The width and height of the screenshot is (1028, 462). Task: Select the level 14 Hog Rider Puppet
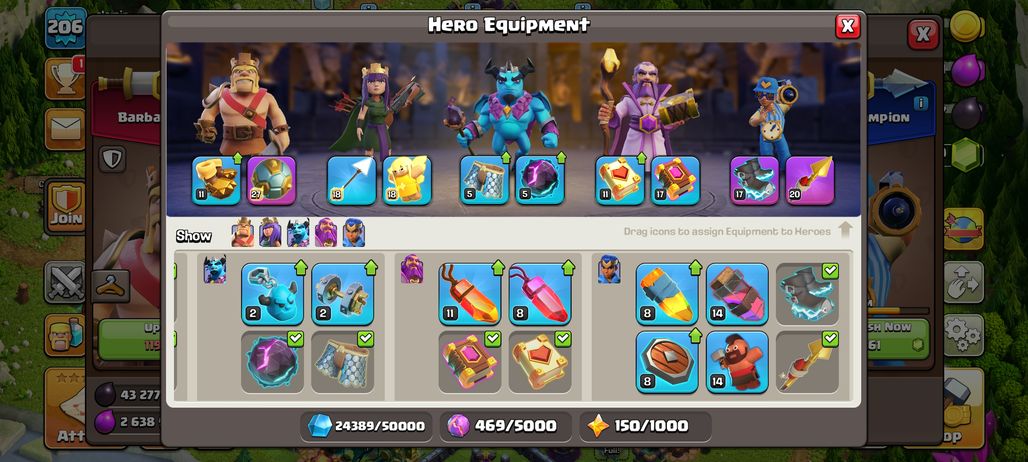pos(737,362)
